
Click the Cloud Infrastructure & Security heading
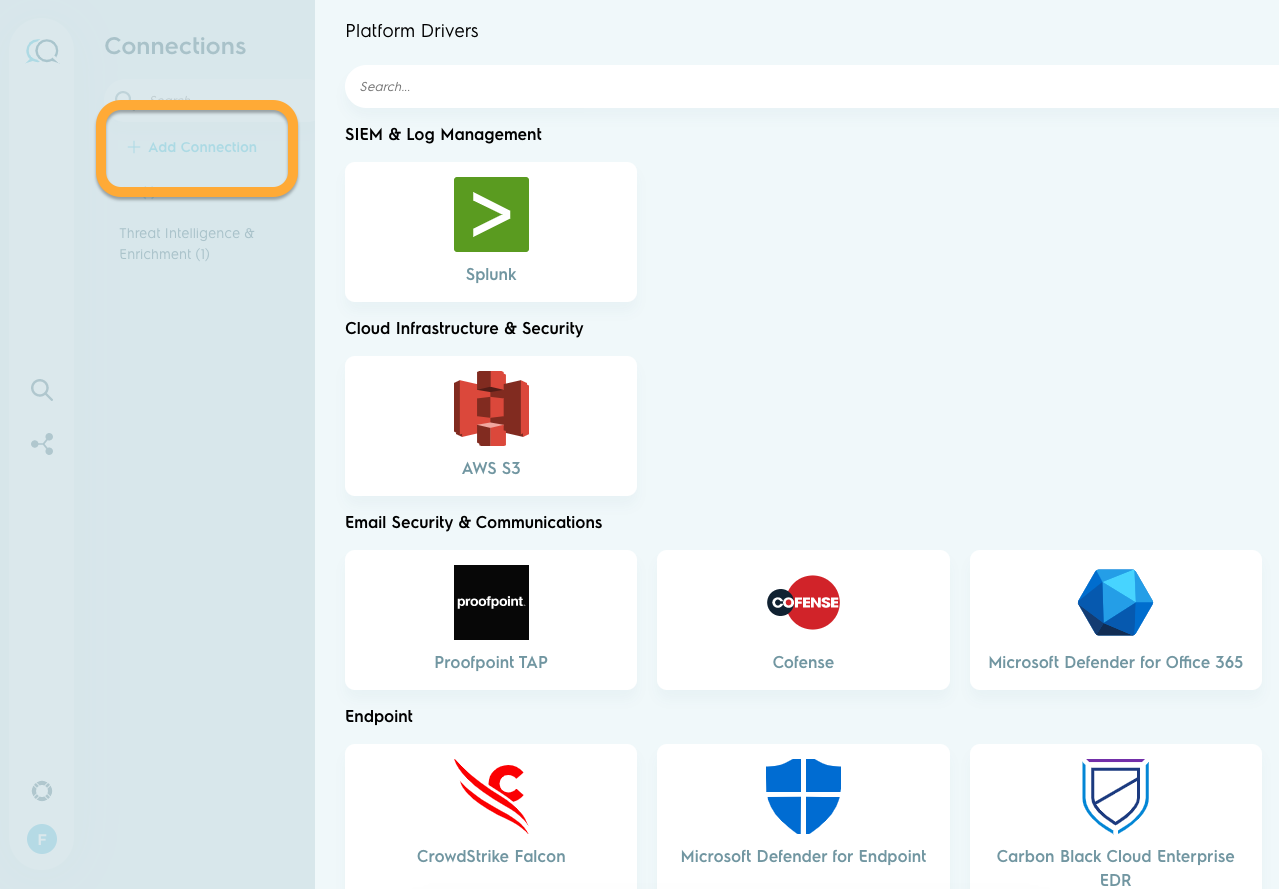coord(464,328)
